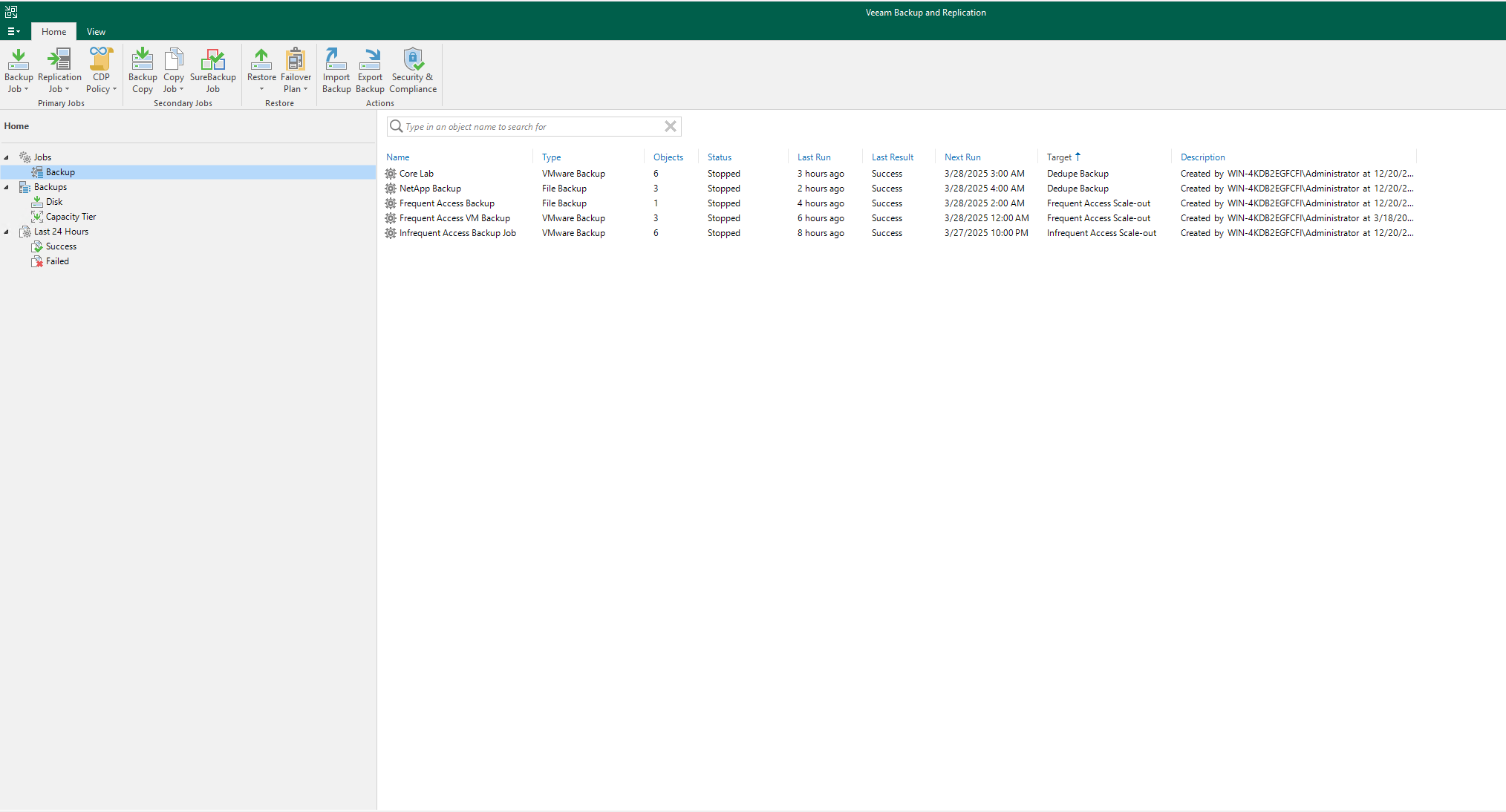Click gear icon beside Frequent Access Backup

[x=391, y=203]
